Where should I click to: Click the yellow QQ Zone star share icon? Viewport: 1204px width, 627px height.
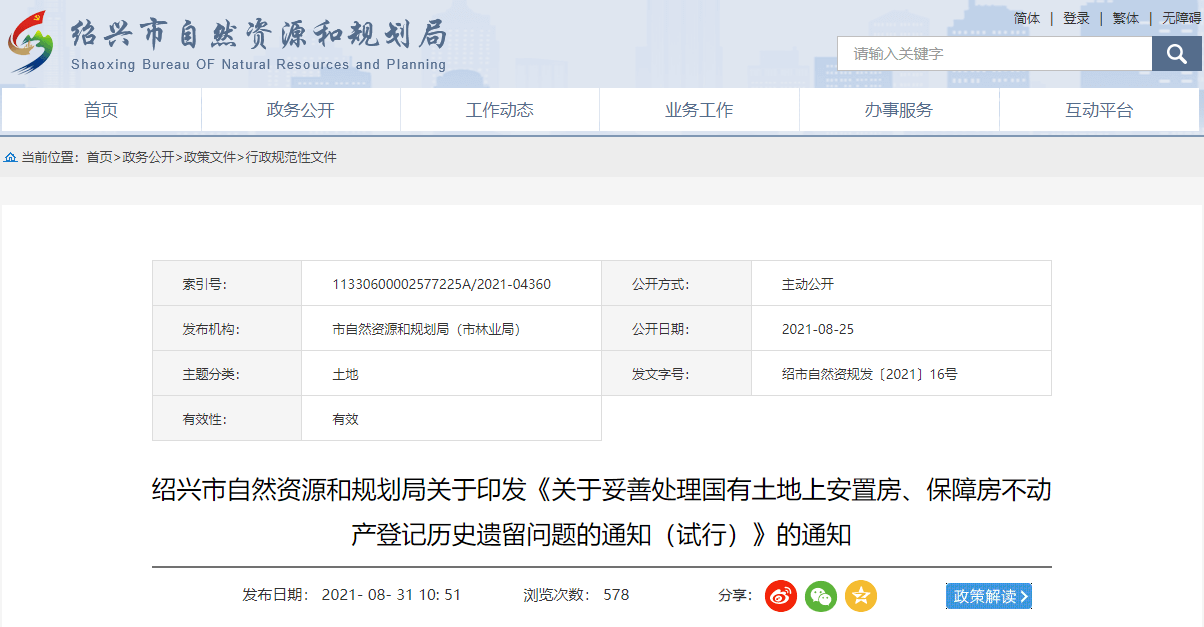click(860, 596)
